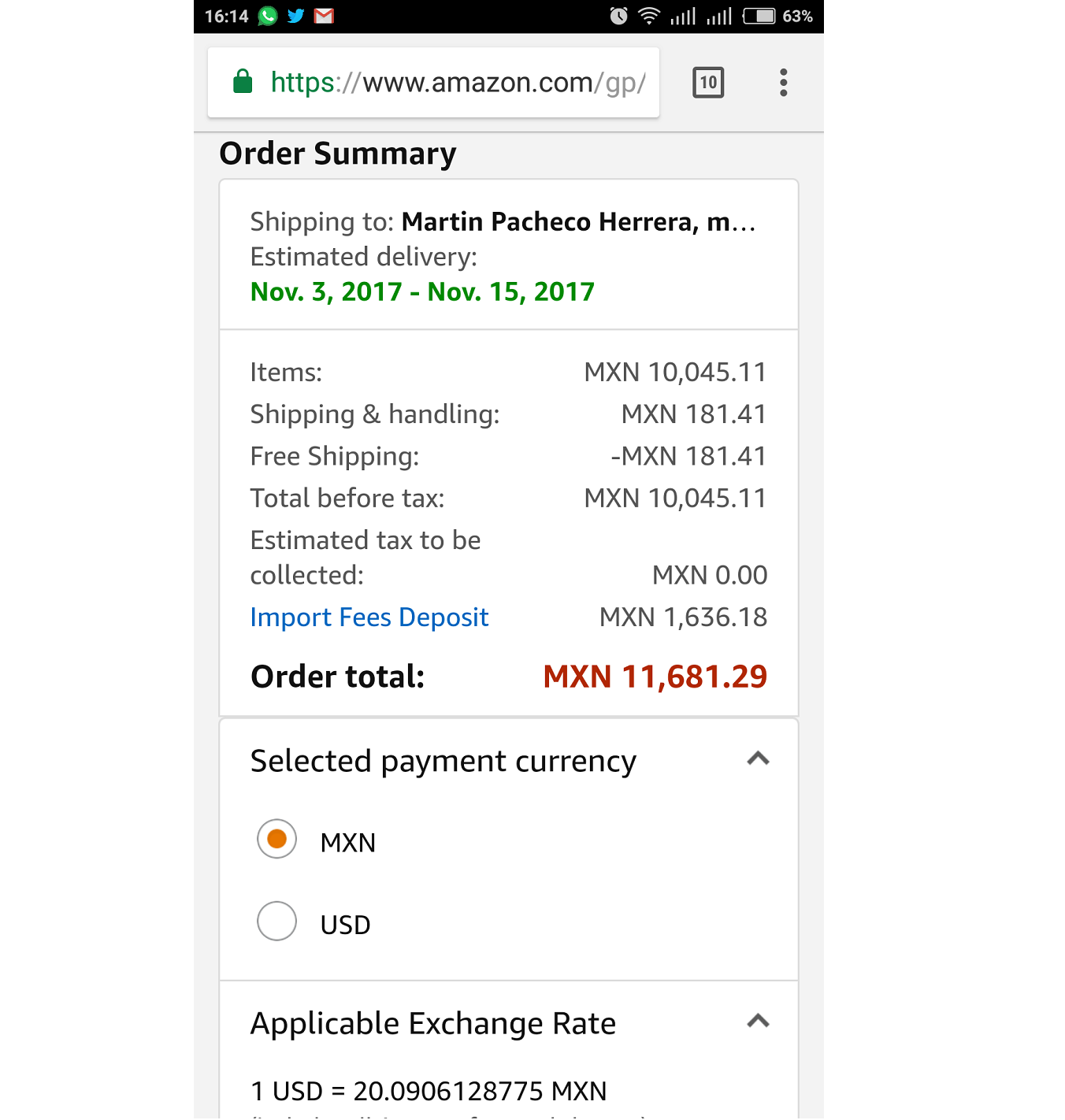Select USD as payment currency
Viewport: 1065px width, 1120px height.
click(x=277, y=921)
